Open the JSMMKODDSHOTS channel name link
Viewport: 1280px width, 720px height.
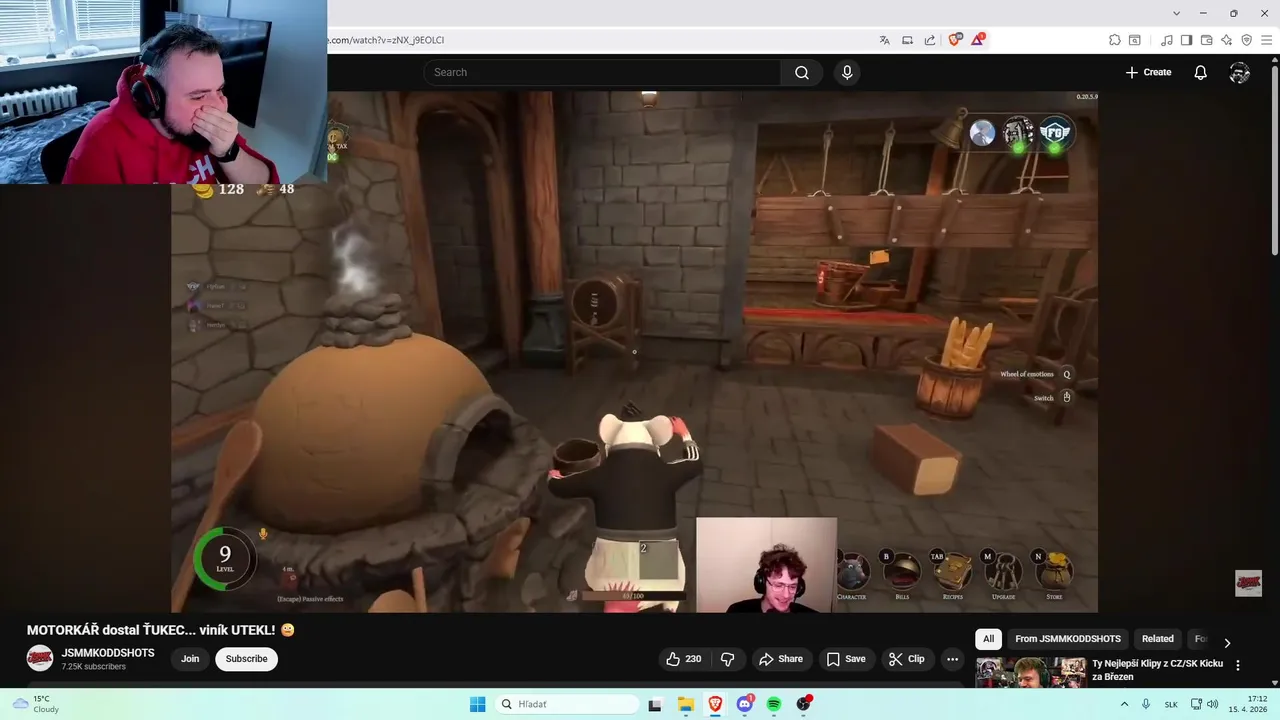[x=108, y=653]
